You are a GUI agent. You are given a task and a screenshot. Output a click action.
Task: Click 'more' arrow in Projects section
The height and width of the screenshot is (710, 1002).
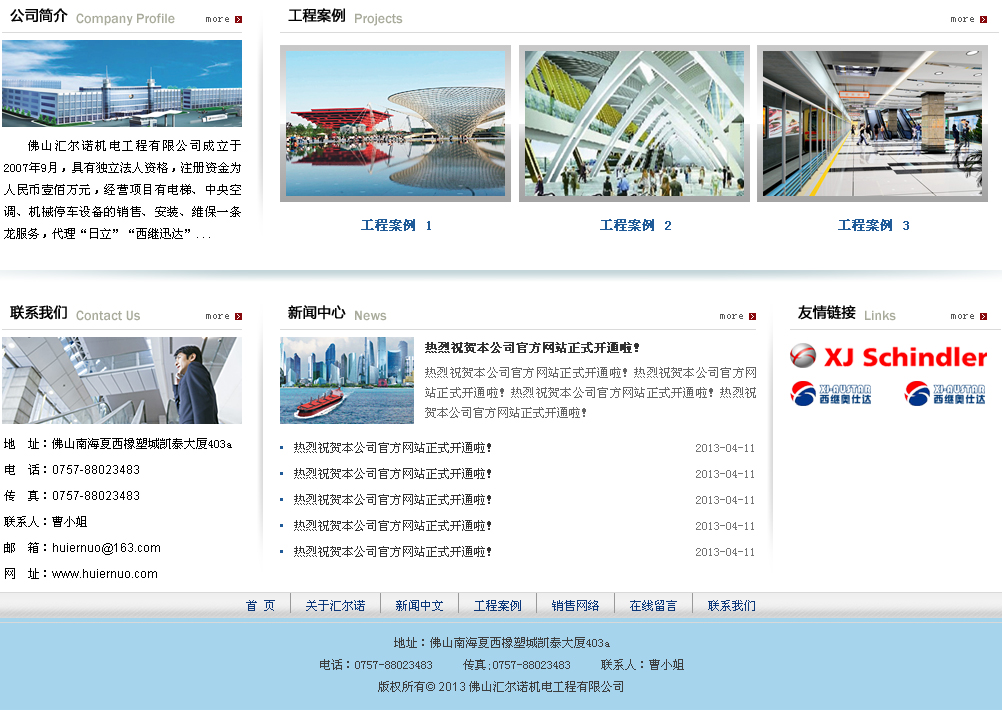968,19
